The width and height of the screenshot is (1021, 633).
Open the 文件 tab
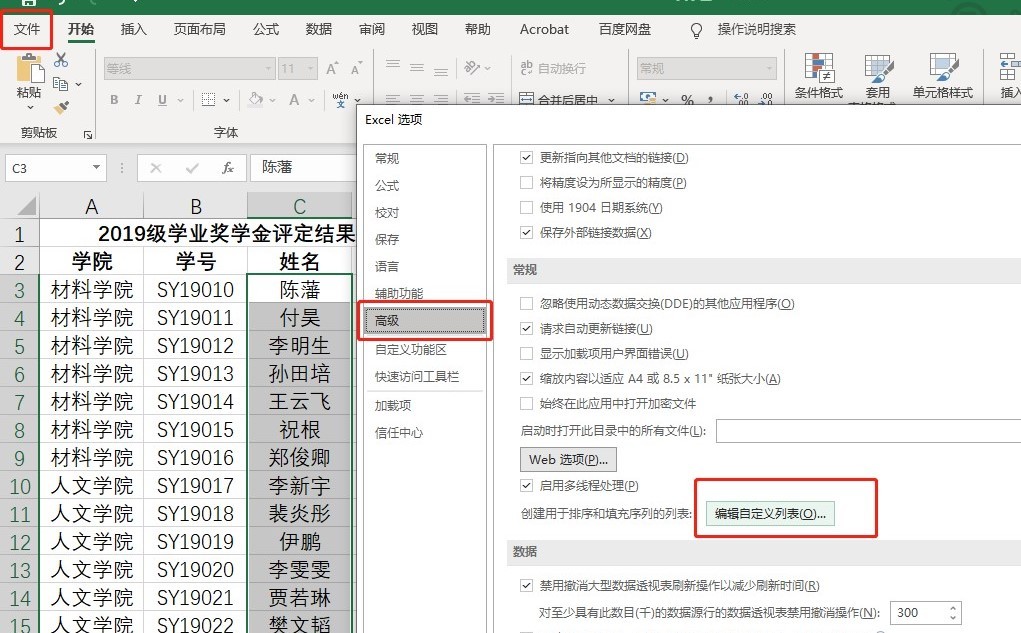[x=27, y=29]
